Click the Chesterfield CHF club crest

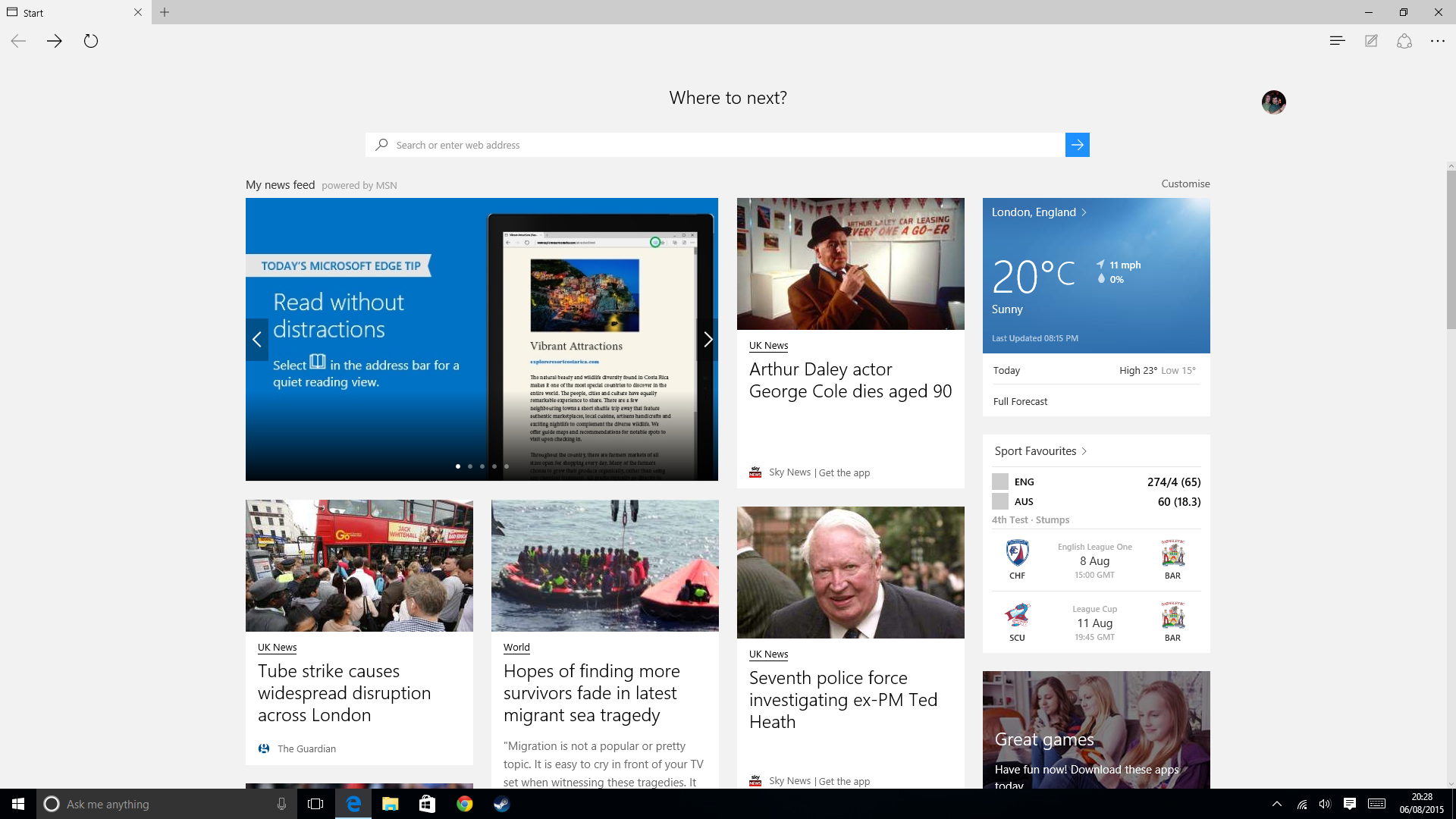click(x=1017, y=554)
